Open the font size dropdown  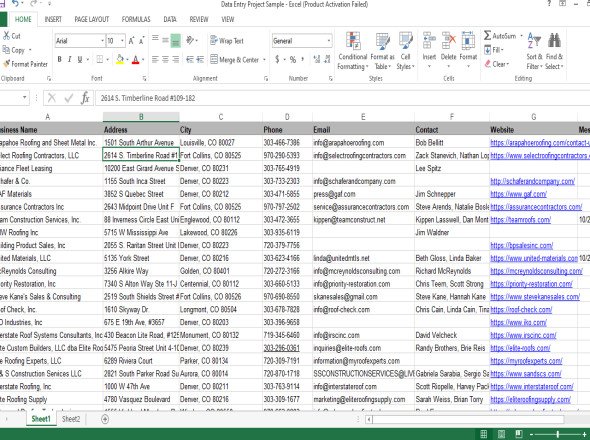coord(122,41)
